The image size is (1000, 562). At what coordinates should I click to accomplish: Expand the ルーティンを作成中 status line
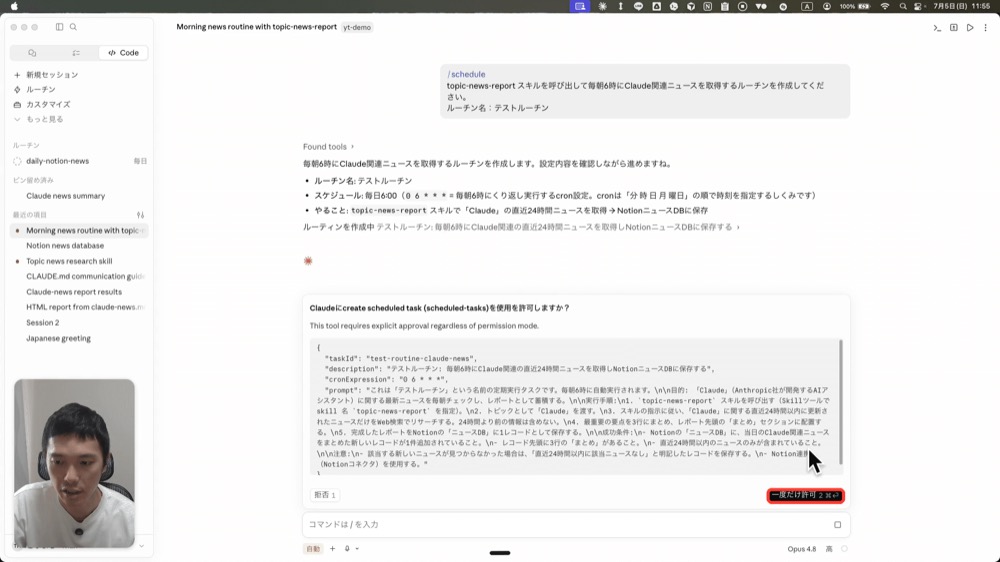521,227
